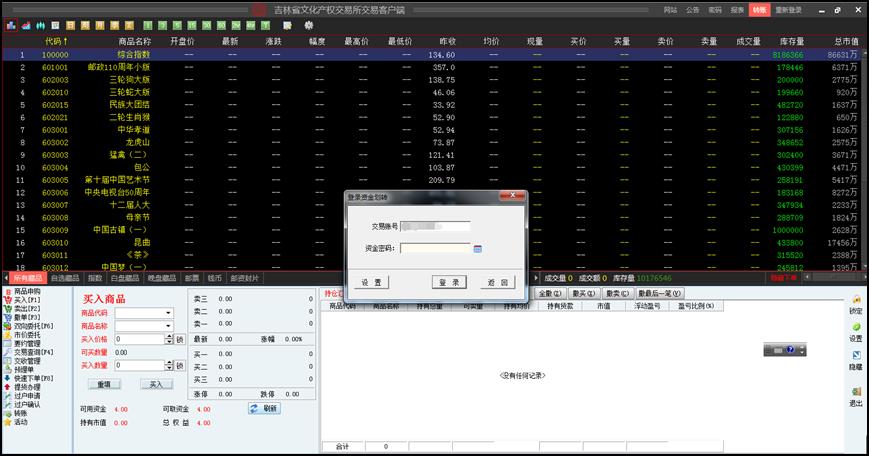The height and width of the screenshot is (456, 869).
Task: Click the 登录 button in the dialog
Action: point(449,282)
